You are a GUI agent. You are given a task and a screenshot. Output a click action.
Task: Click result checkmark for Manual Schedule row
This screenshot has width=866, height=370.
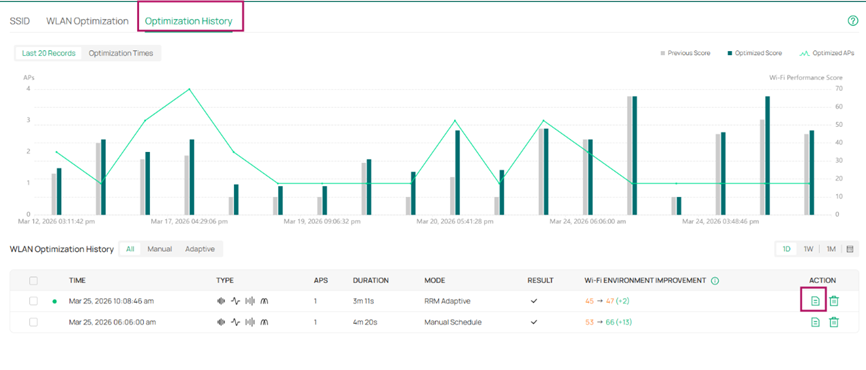click(534, 322)
